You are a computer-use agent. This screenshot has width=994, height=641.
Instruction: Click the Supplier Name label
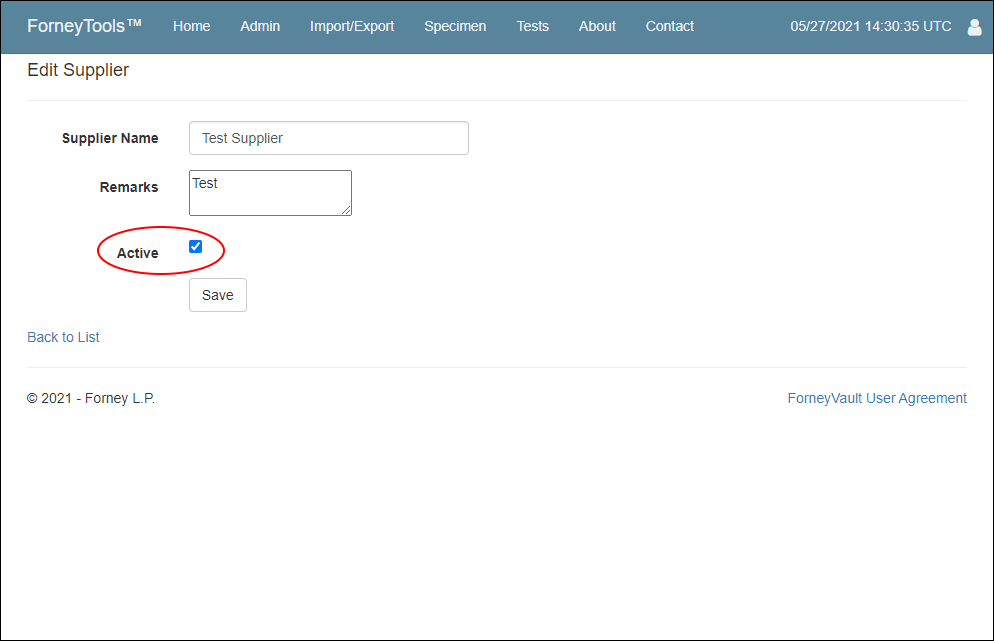pyautogui.click(x=110, y=138)
